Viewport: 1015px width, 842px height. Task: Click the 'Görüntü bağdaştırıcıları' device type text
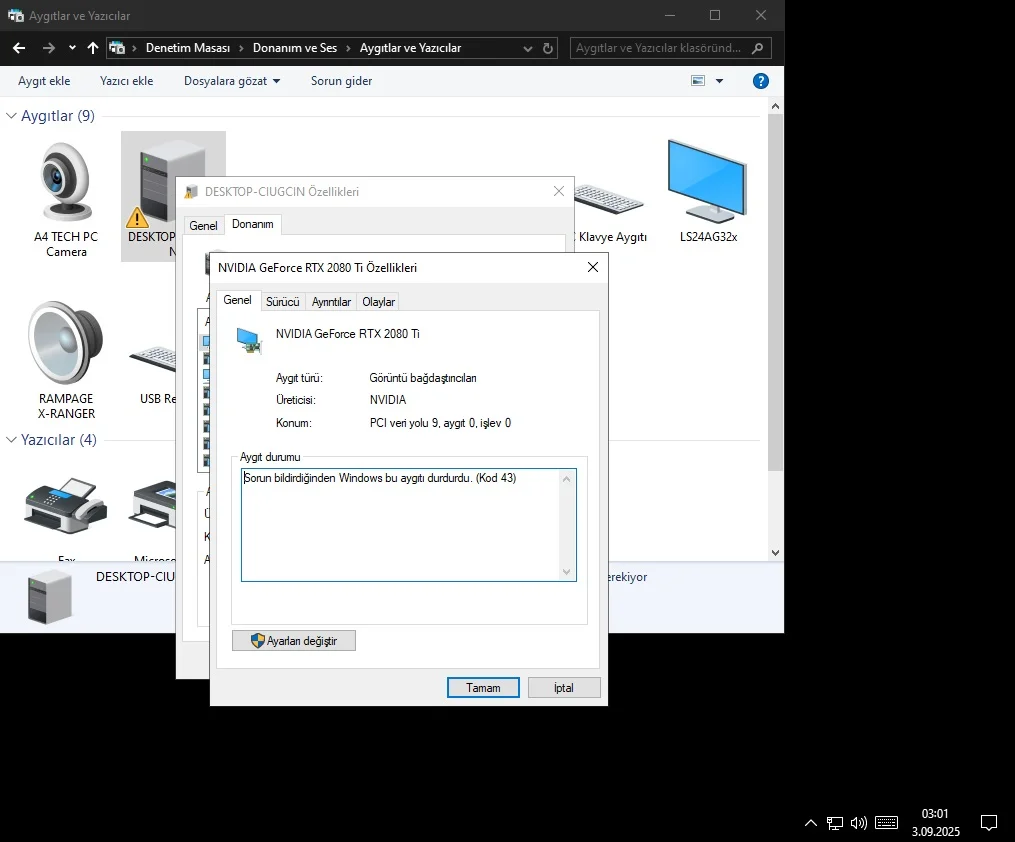(423, 378)
